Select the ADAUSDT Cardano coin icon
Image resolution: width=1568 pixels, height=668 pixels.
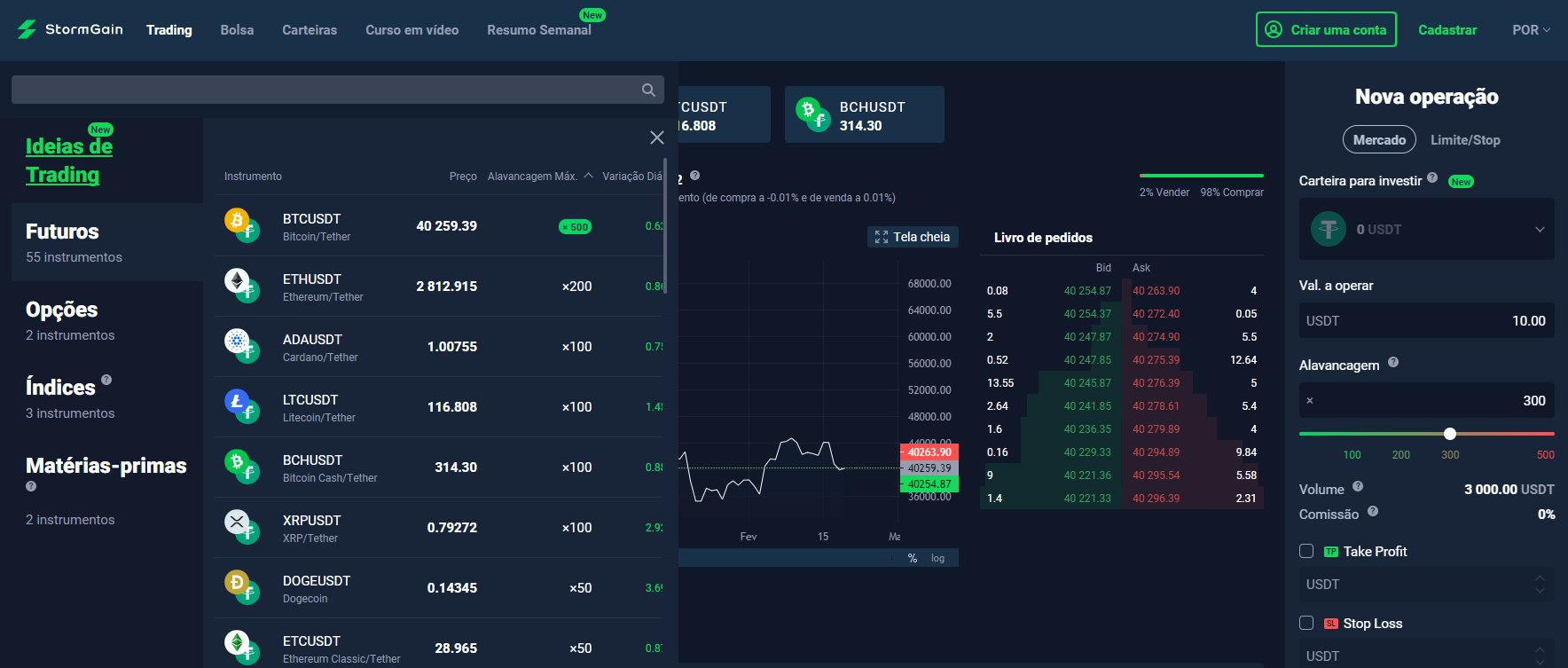pyautogui.click(x=237, y=341)
